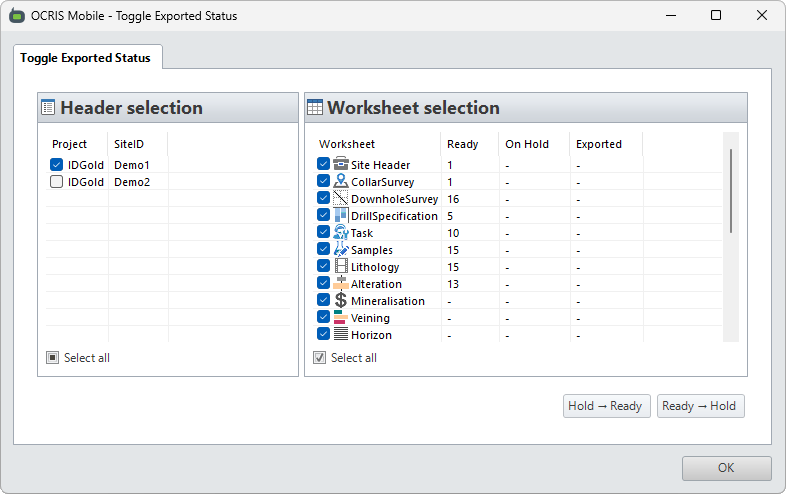
Task: Check the IDGold Demo2 row checkbox
Action: pos(57,182)
